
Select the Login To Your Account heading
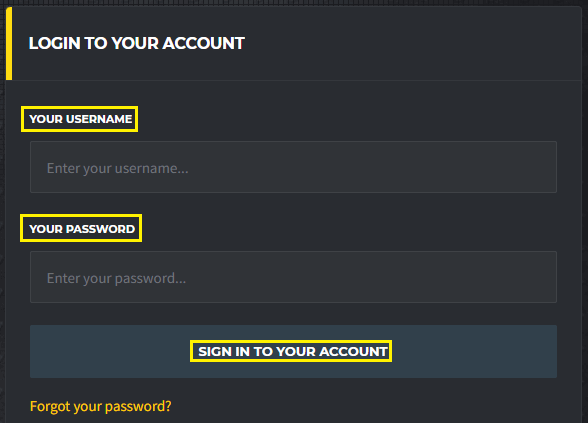click(136, 43)
